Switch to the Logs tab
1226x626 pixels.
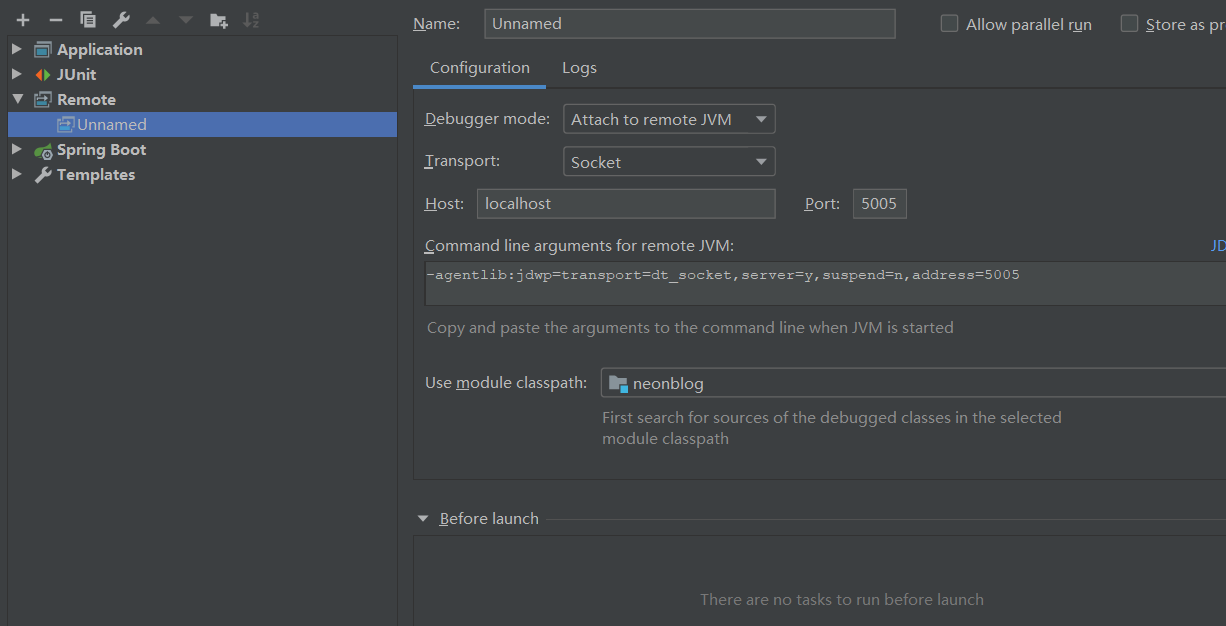[x=579, y=68]
